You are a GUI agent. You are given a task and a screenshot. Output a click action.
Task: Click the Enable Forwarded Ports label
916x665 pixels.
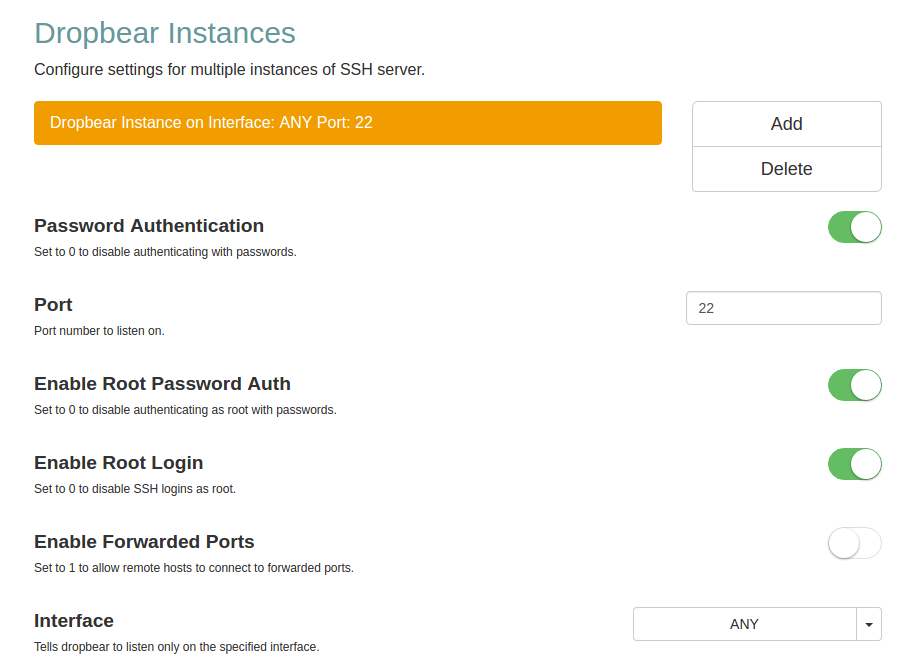point(144,542)
